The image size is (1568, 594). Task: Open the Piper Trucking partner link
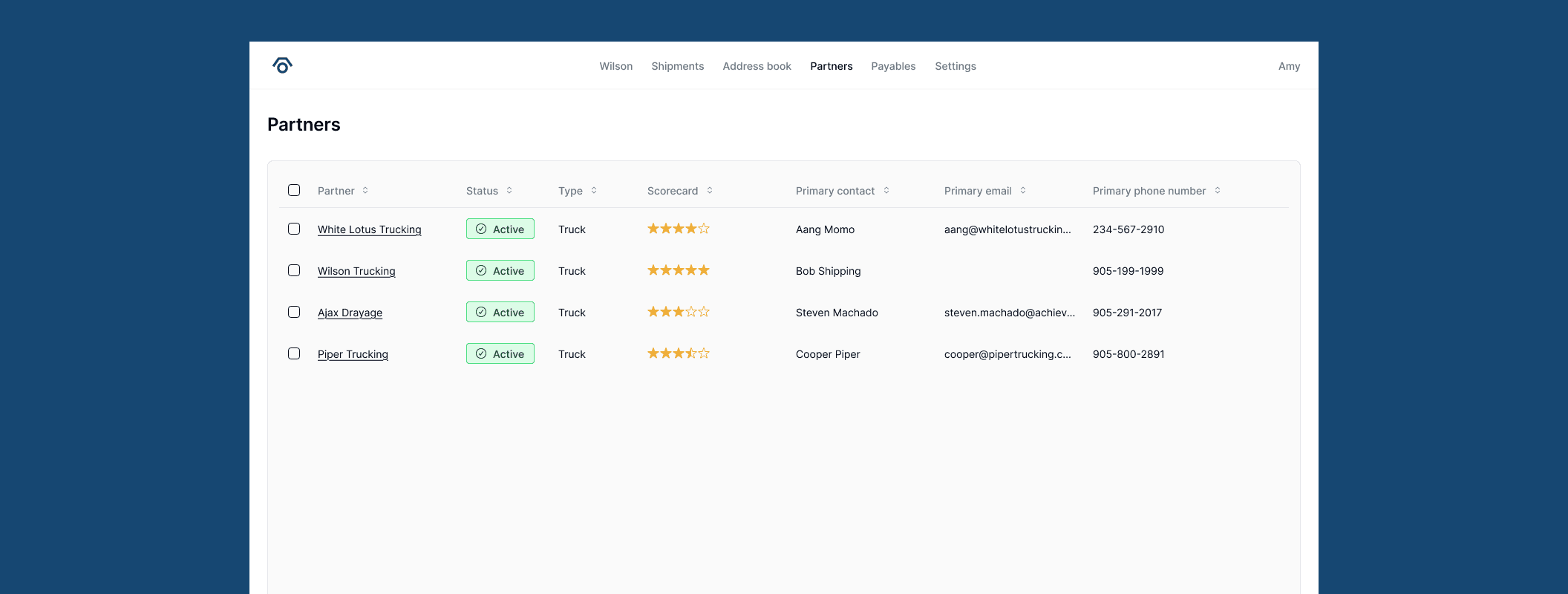point(353,354)
